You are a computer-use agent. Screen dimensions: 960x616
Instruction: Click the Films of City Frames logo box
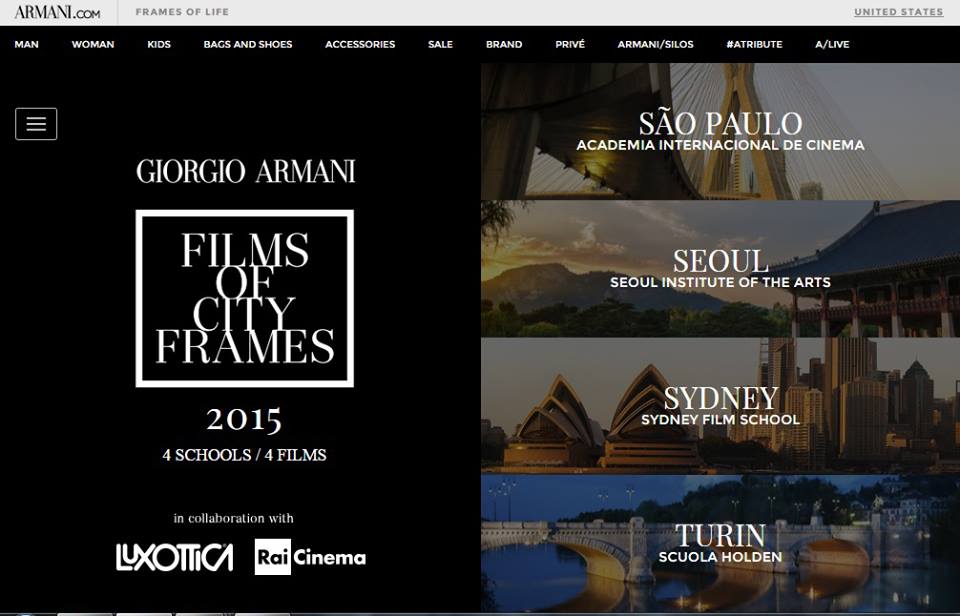[x=245, y=298]
